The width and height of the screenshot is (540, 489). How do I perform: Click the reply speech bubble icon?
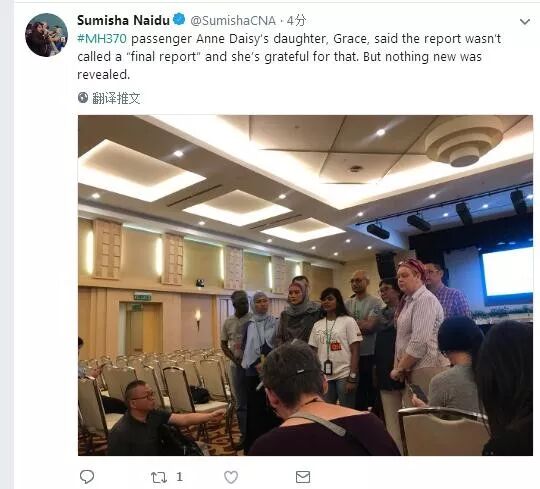[87, 477]
